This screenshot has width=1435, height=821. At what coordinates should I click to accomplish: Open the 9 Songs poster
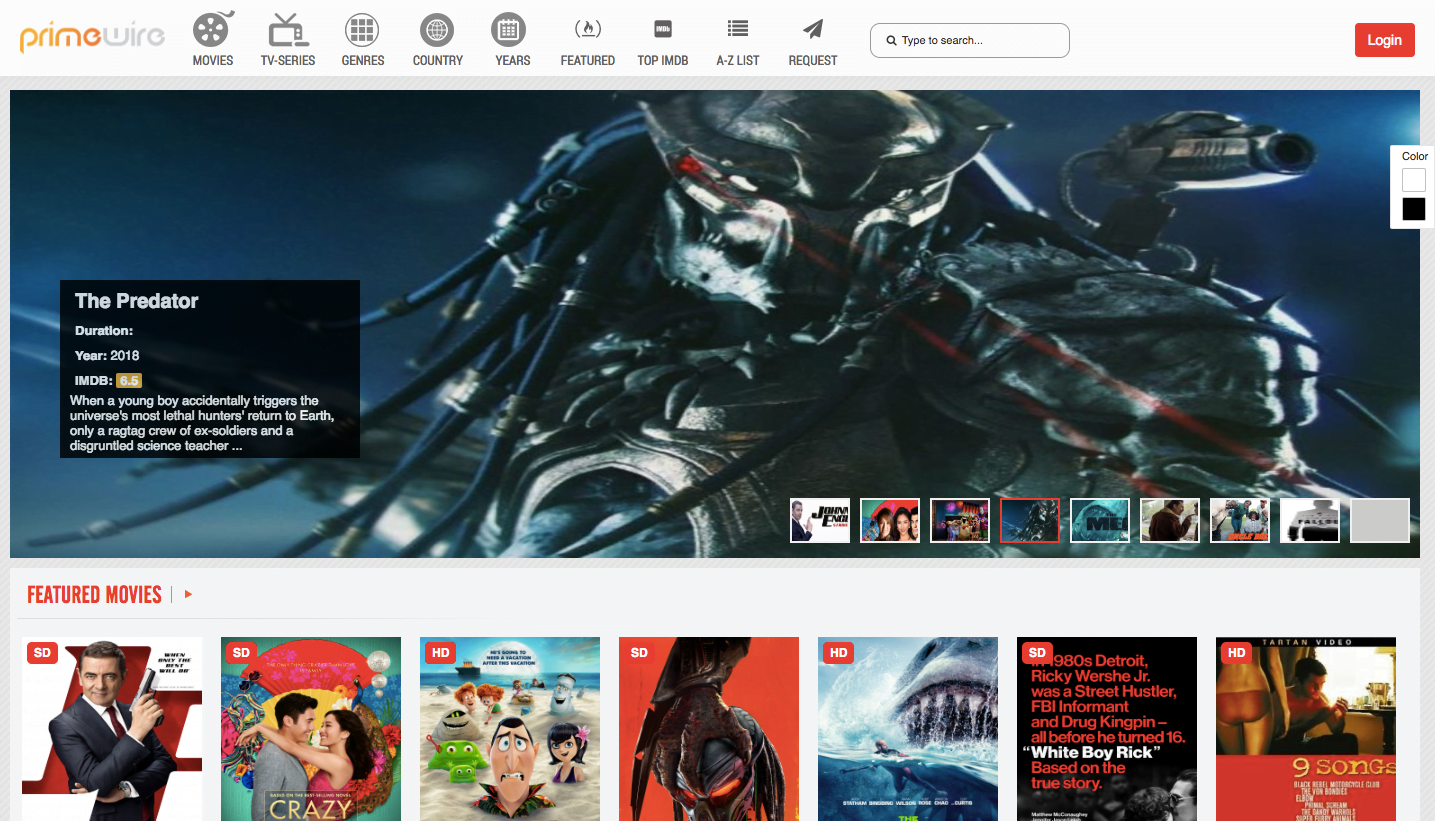pyautogui.click(x=1306, y=729)
